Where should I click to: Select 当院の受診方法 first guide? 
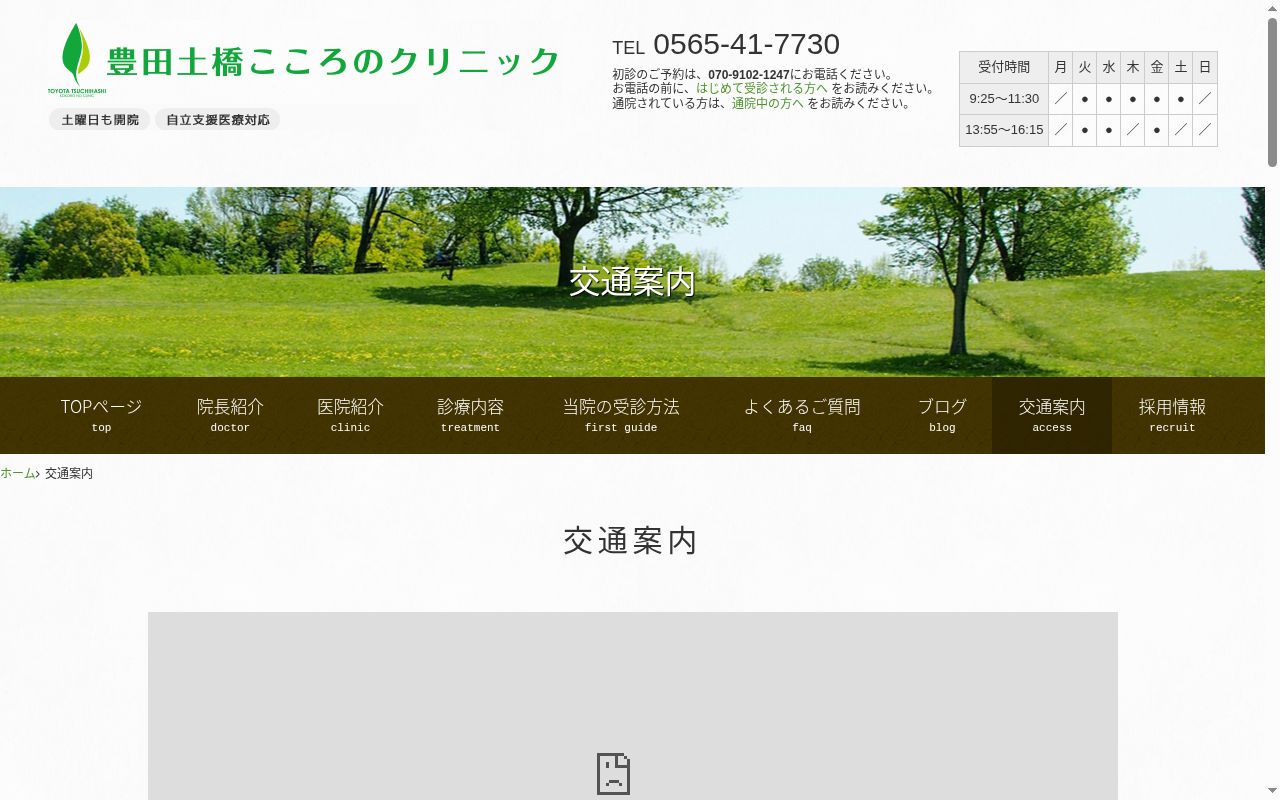[x=621, y=416]
